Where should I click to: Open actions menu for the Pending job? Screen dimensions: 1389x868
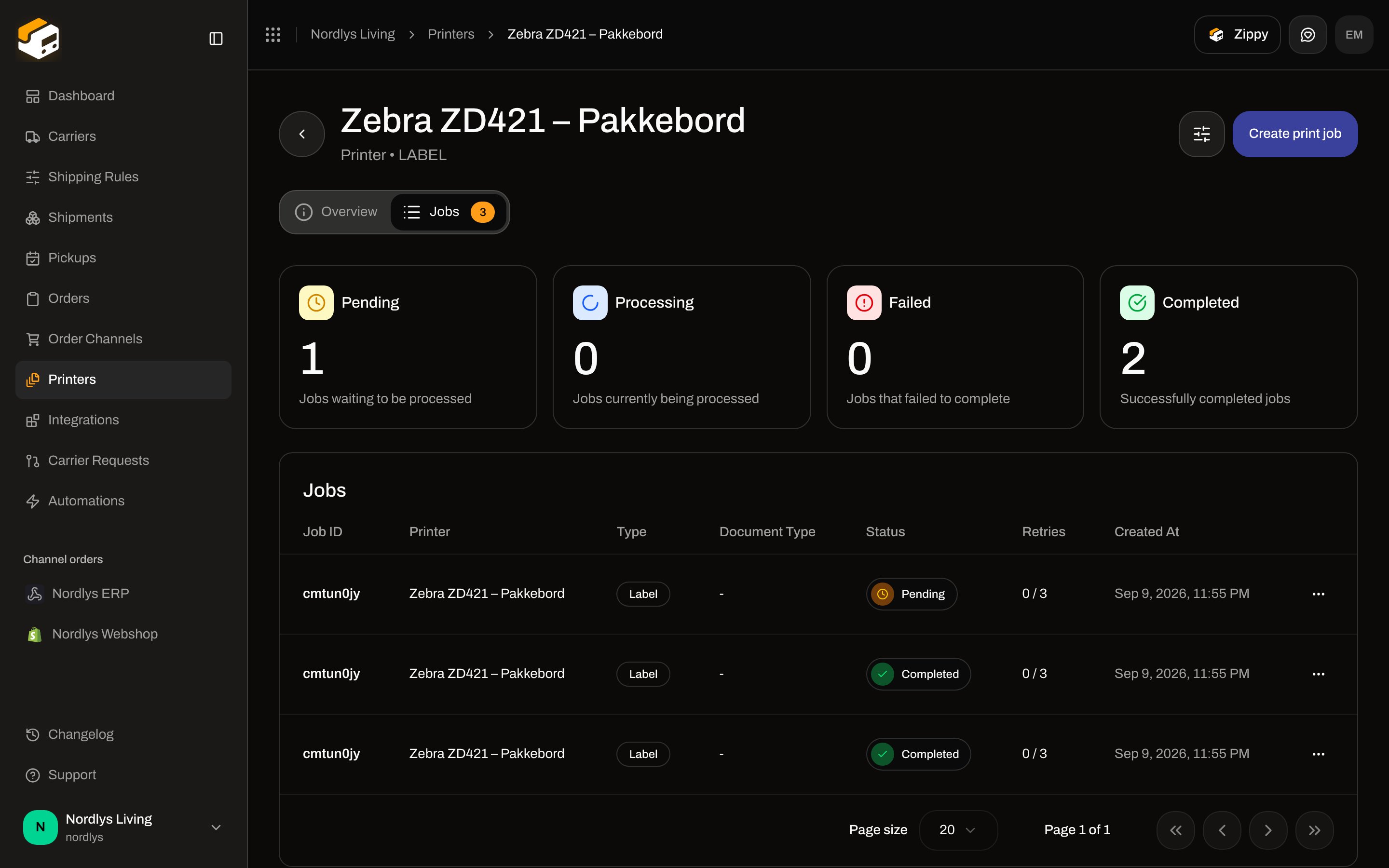tap(1319, 594)
